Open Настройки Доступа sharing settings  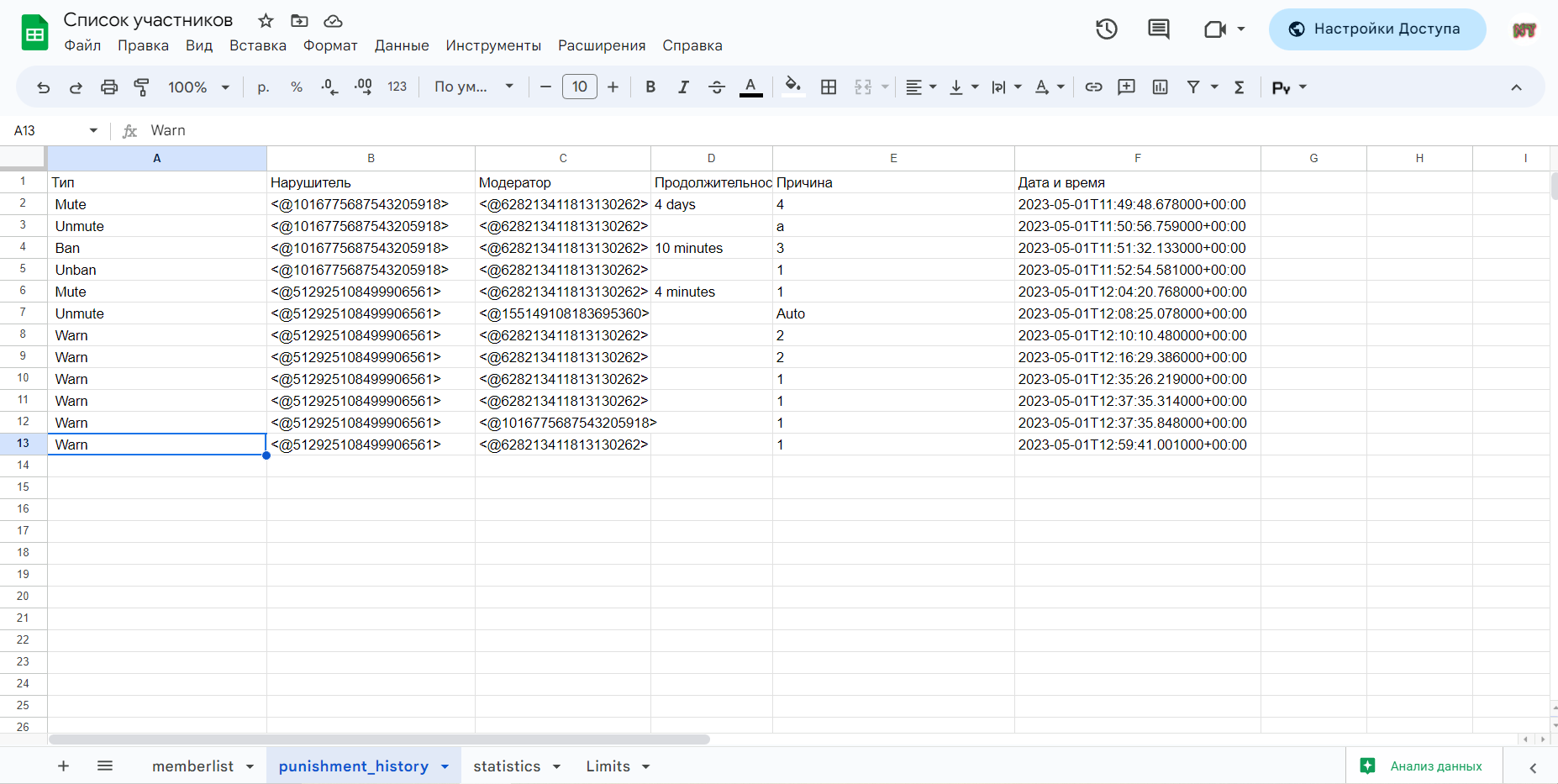tap(1376, 29)
